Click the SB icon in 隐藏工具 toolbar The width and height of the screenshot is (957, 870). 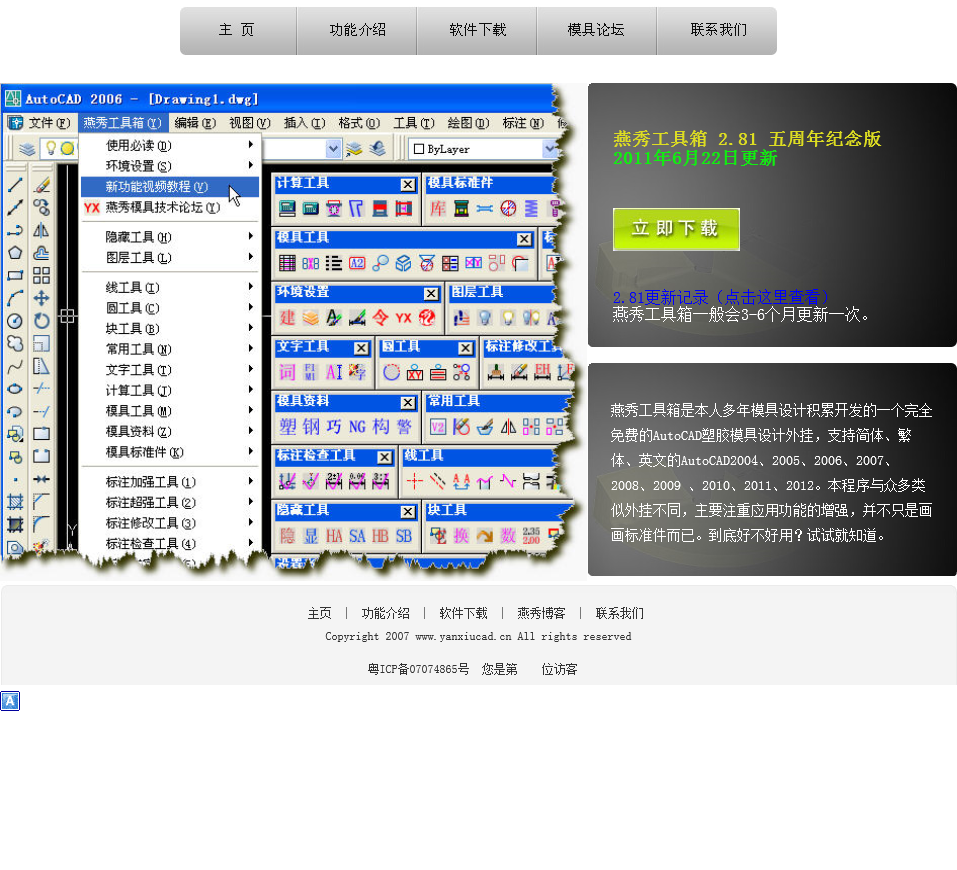click(x=403, y=536)
